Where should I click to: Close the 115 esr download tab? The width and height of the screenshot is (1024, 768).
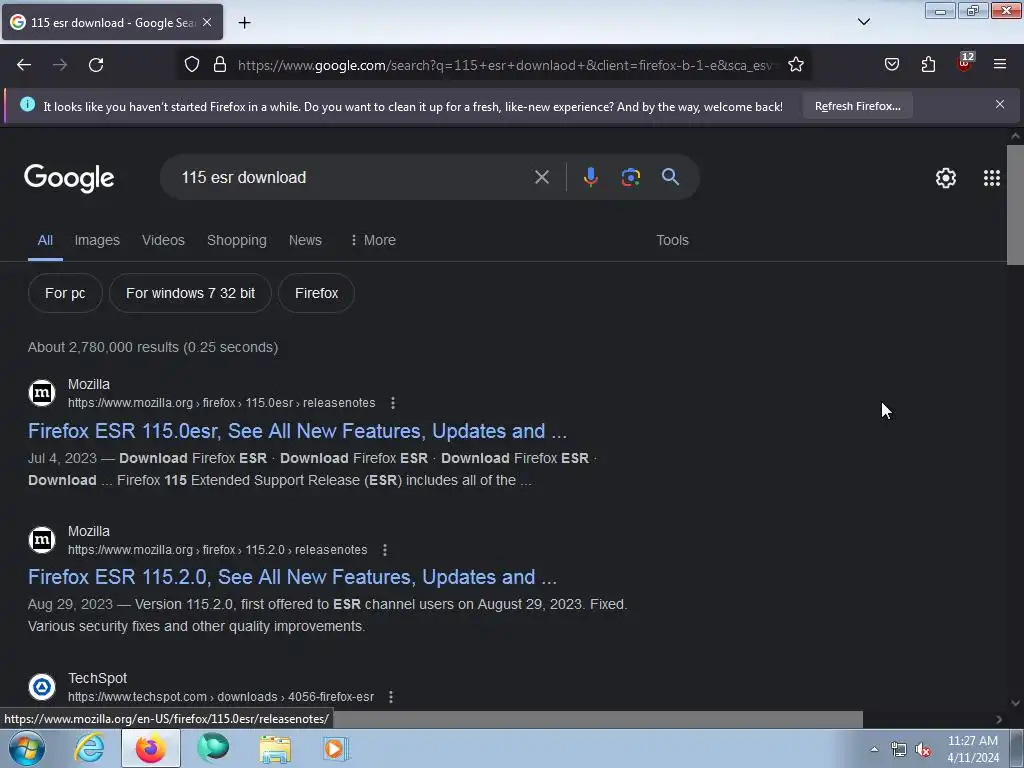point(207,22)
